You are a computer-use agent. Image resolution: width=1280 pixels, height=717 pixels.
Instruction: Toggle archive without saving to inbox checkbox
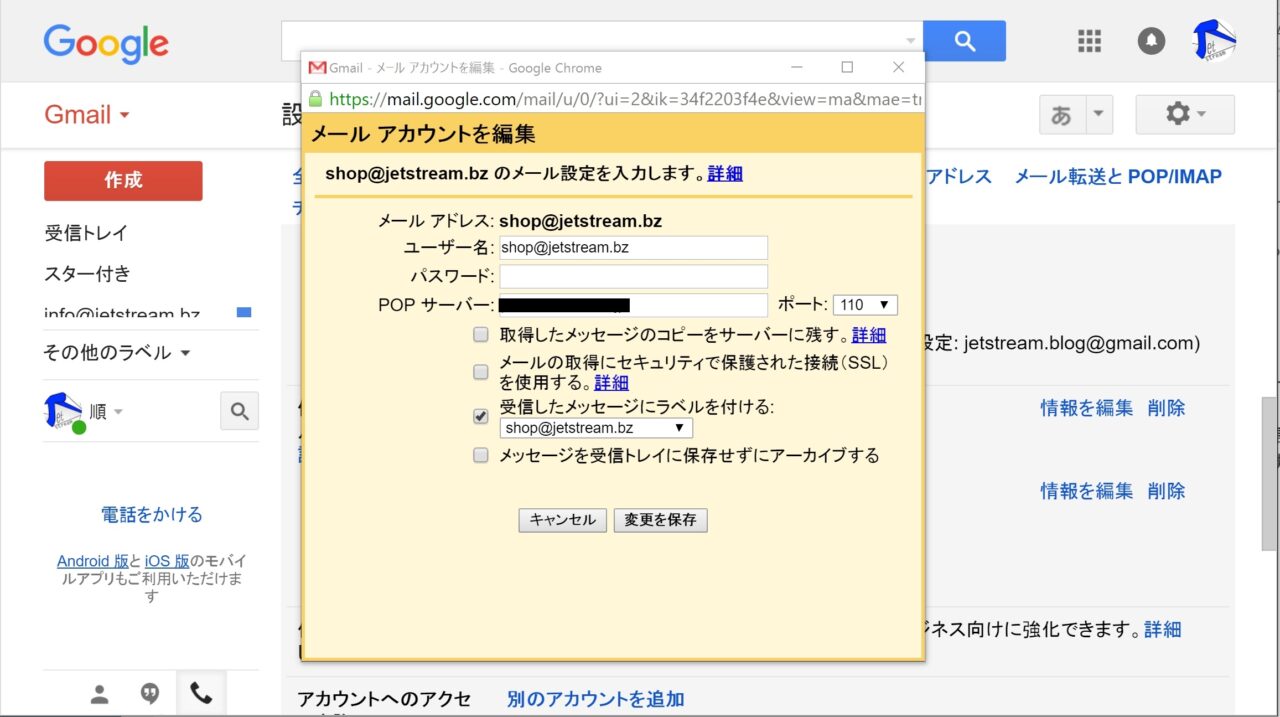pos(481,456)
